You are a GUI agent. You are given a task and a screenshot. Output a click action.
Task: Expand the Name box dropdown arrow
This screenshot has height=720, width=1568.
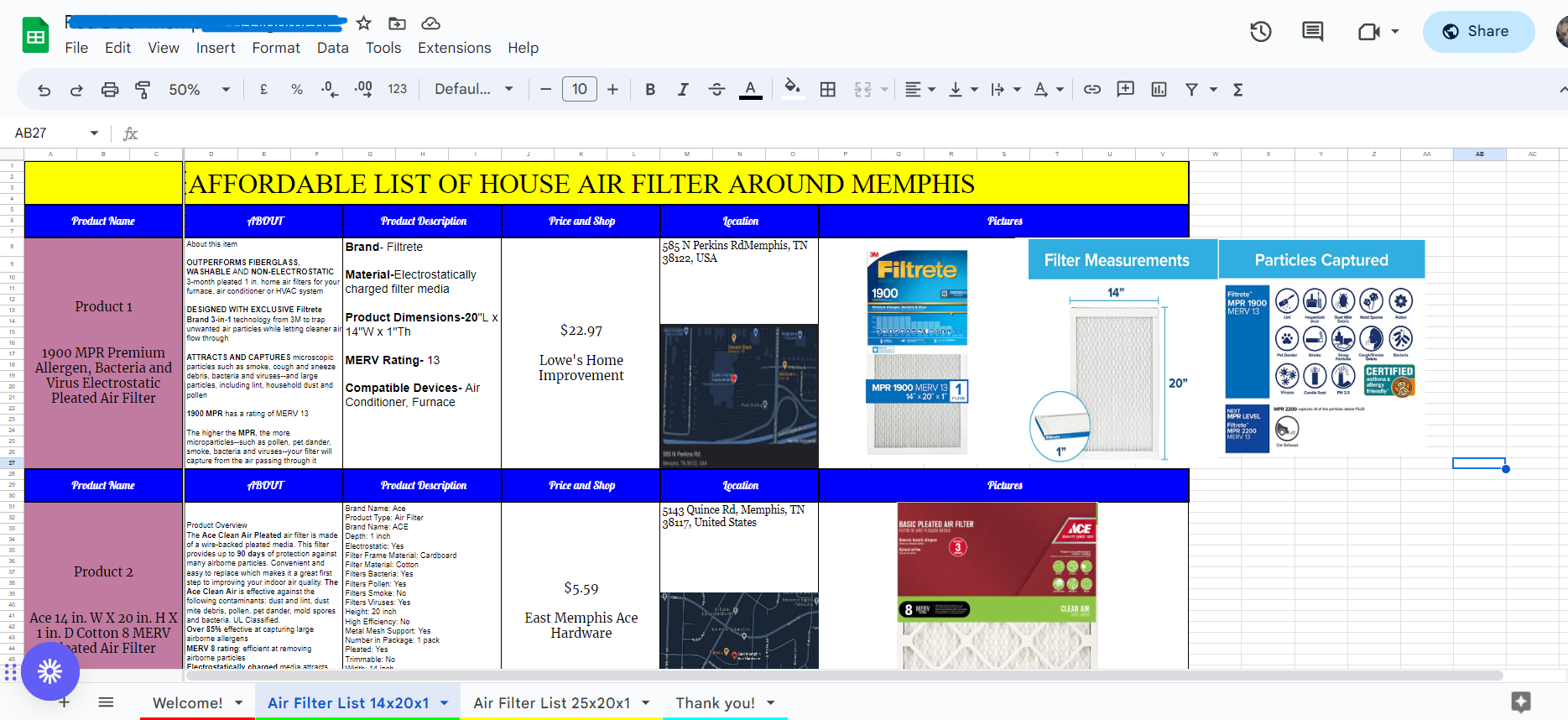[x=94, y=133]
